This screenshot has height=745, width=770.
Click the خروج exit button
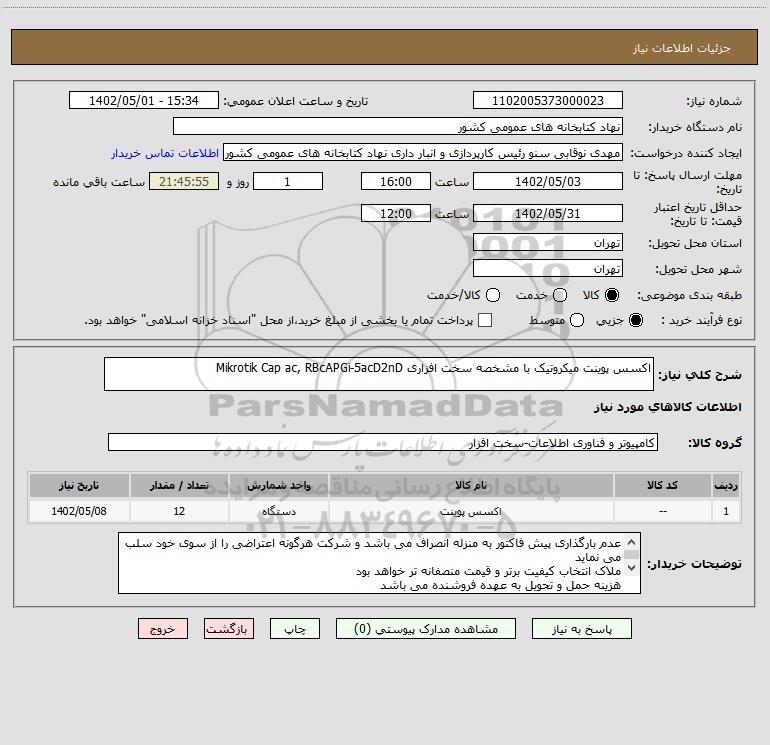(163, 629)
